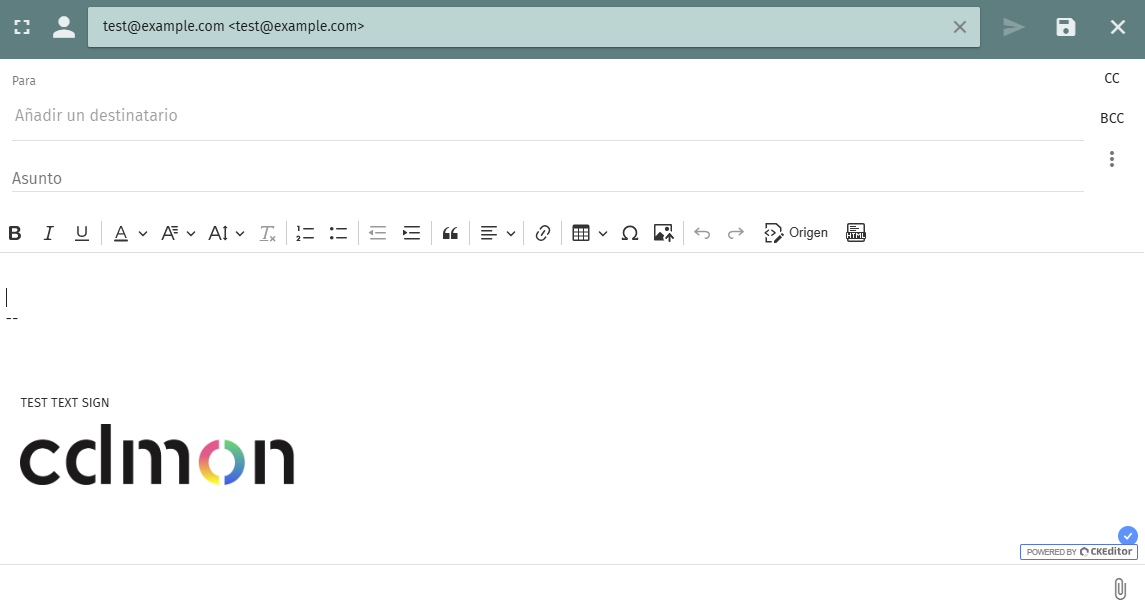Open the text alignment dropdown
The height and width of the screenshot is (612, 1145).
click(497, 233)
